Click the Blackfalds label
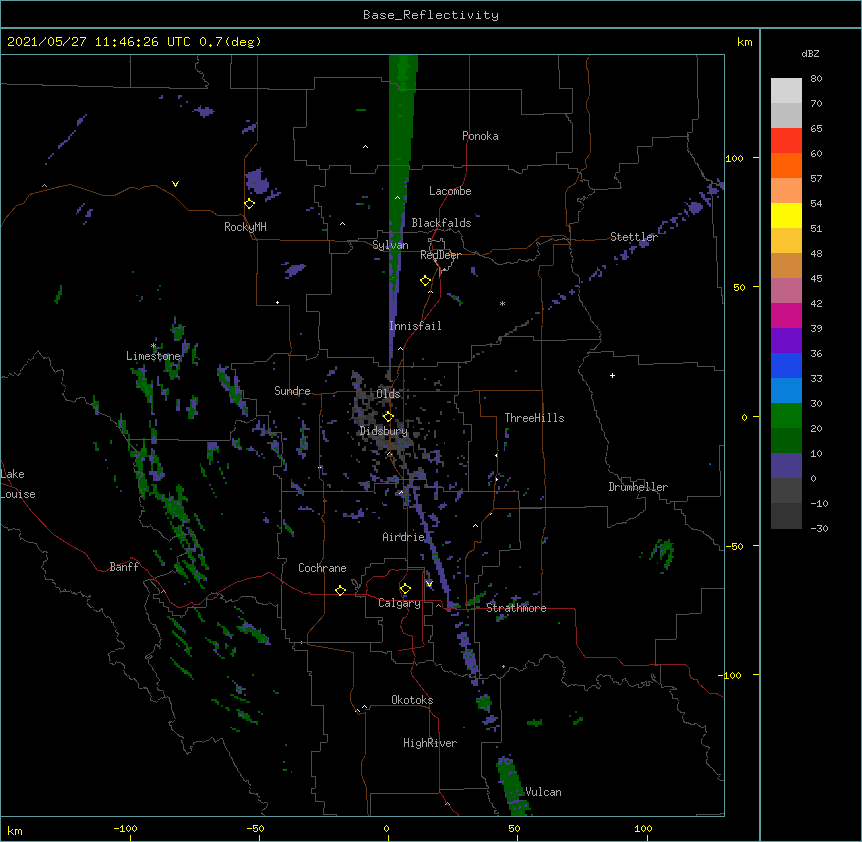The image size is (862, 842). tap(441, 223)
